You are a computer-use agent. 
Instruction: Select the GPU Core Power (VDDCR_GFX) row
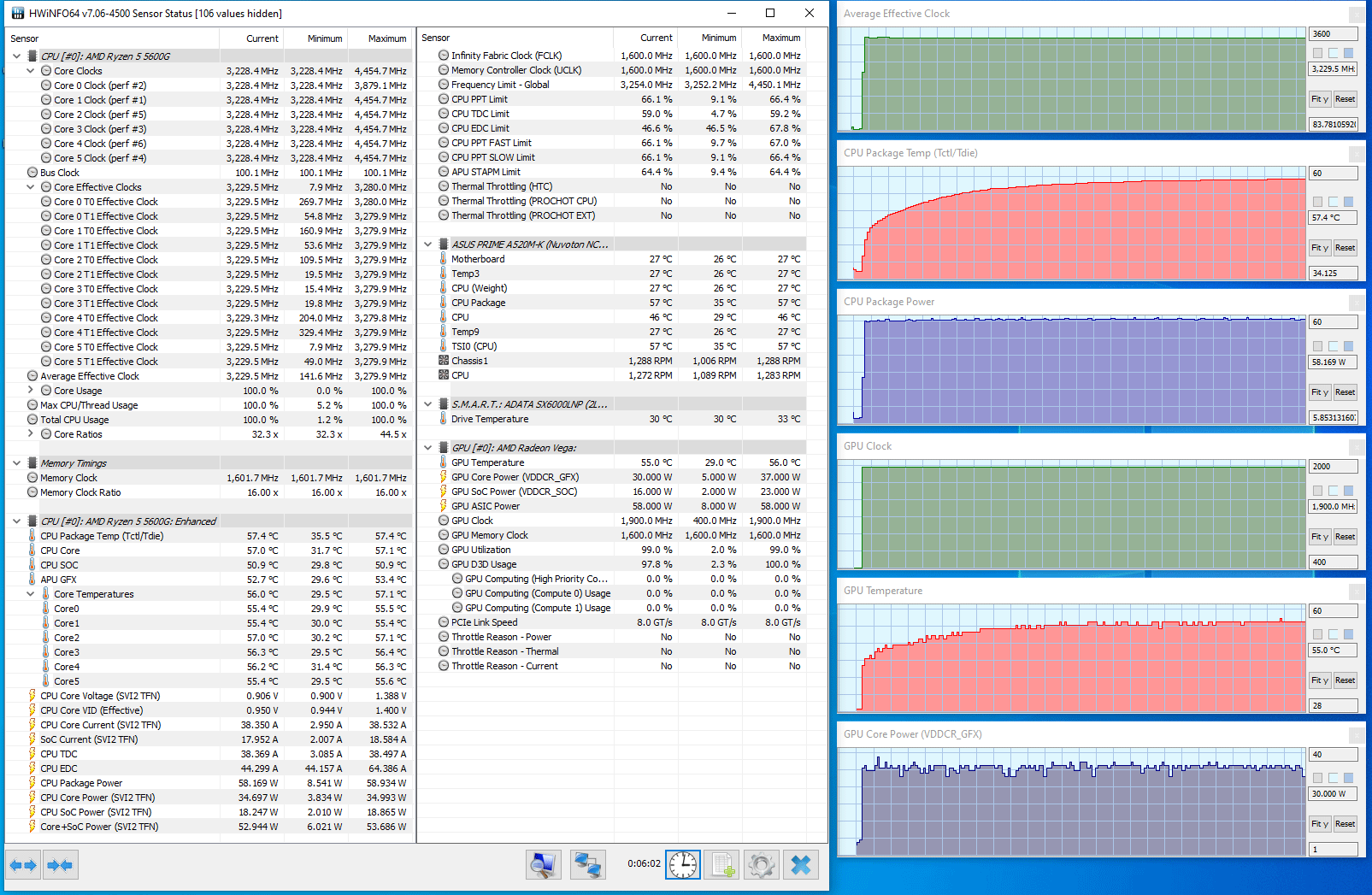pyautogui.click(x=612, y=477)
